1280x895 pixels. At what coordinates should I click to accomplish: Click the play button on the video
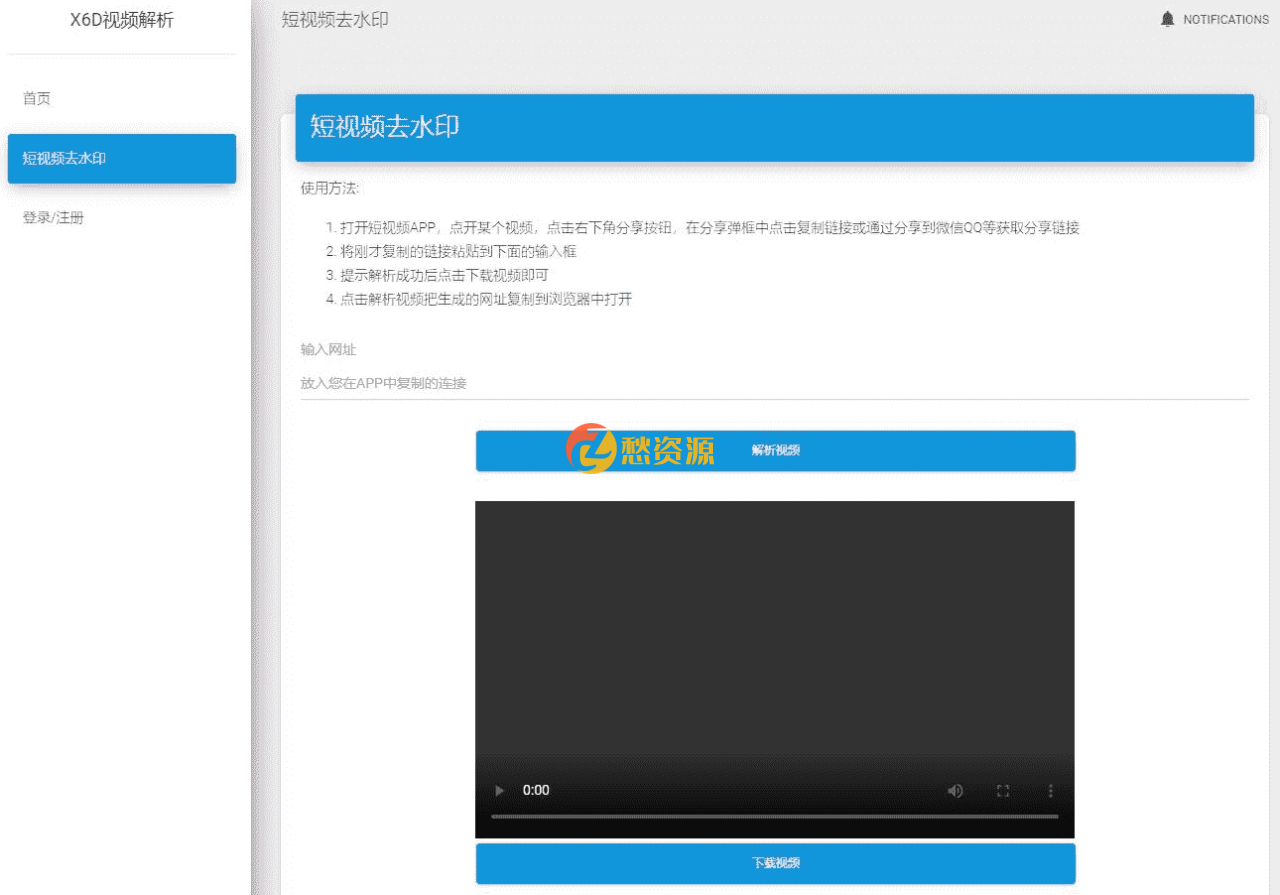tap(498, 790)
